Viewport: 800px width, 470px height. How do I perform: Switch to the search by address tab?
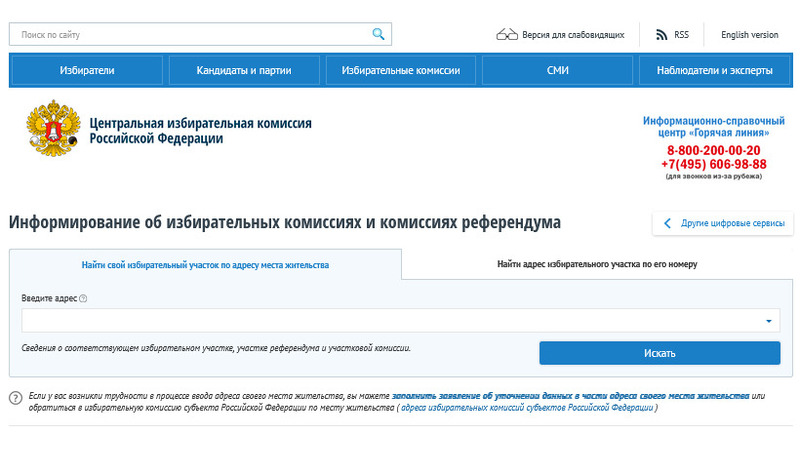click(x=205, y=265)
